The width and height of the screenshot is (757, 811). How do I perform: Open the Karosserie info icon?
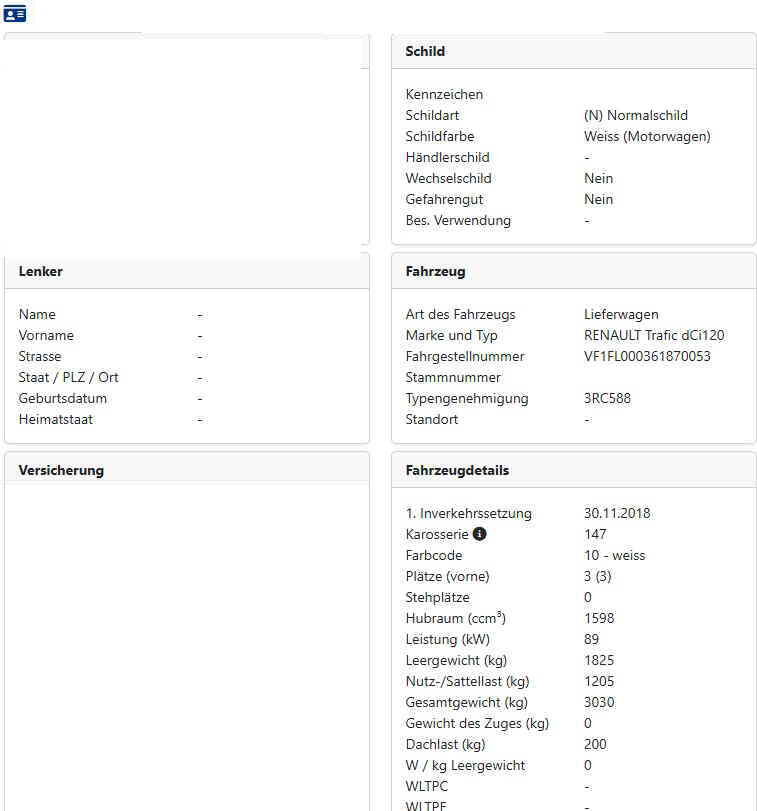click(x=479, y=534)
